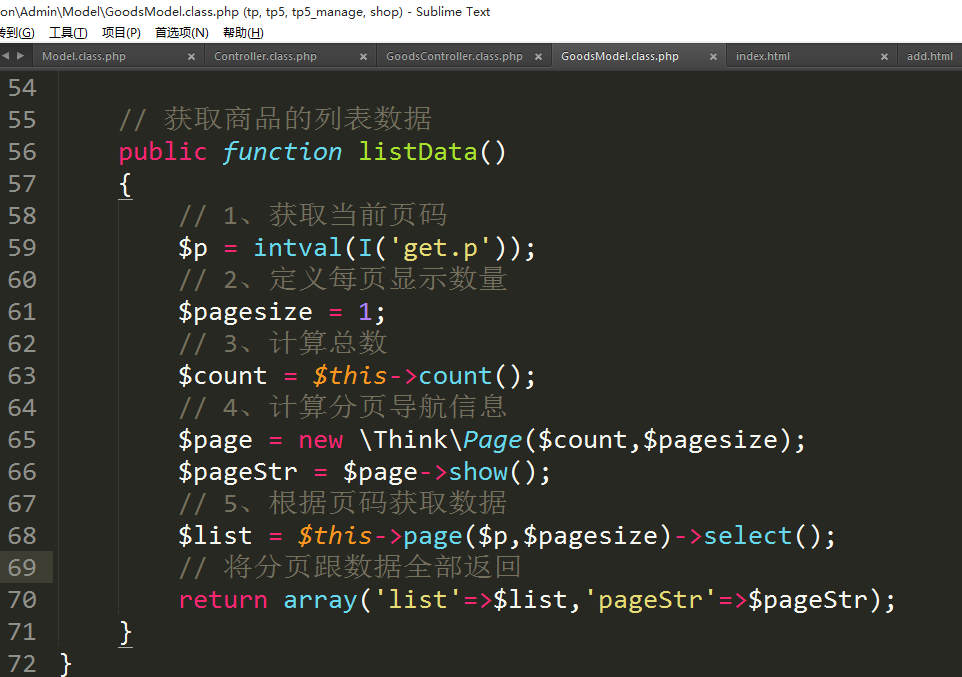The image size is (962, 677).
Task: Place cursor on the listData function name
Action: coord(418,152)
